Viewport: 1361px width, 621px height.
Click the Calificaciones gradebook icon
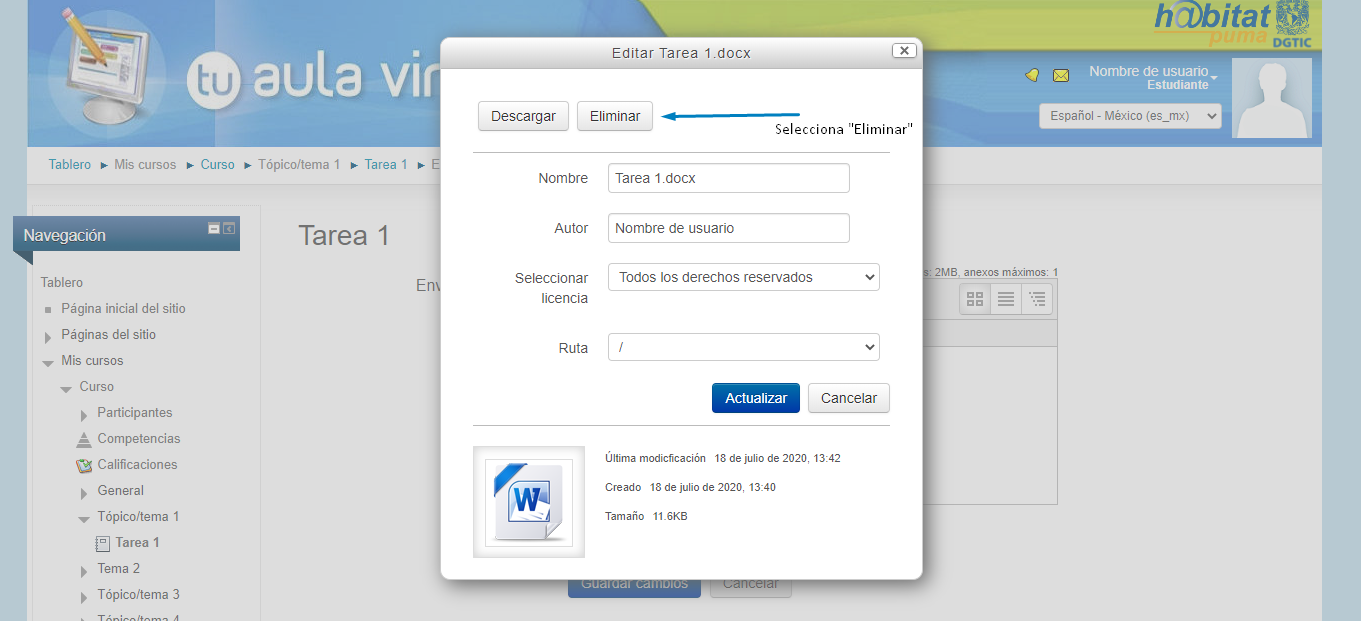coord(84,465)
